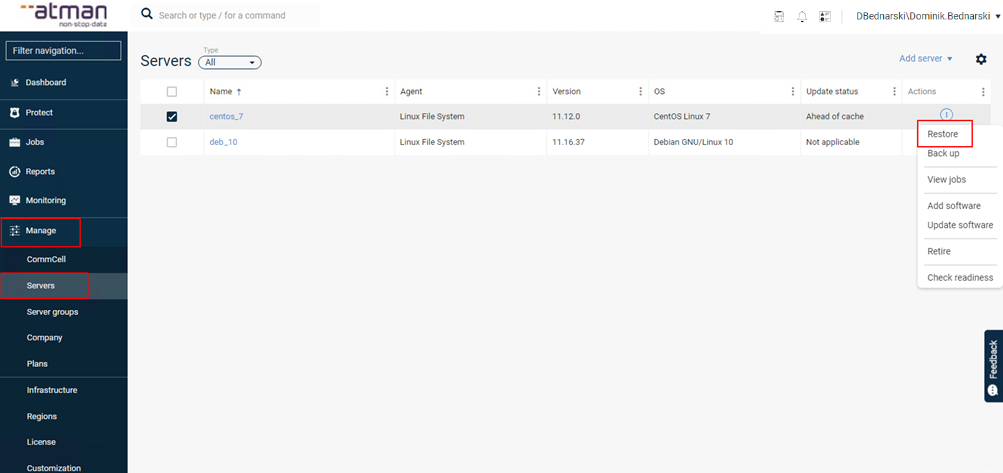Go to Company in sidebar
Screen dimensions: 1003x473
click(x=44, y=337)
